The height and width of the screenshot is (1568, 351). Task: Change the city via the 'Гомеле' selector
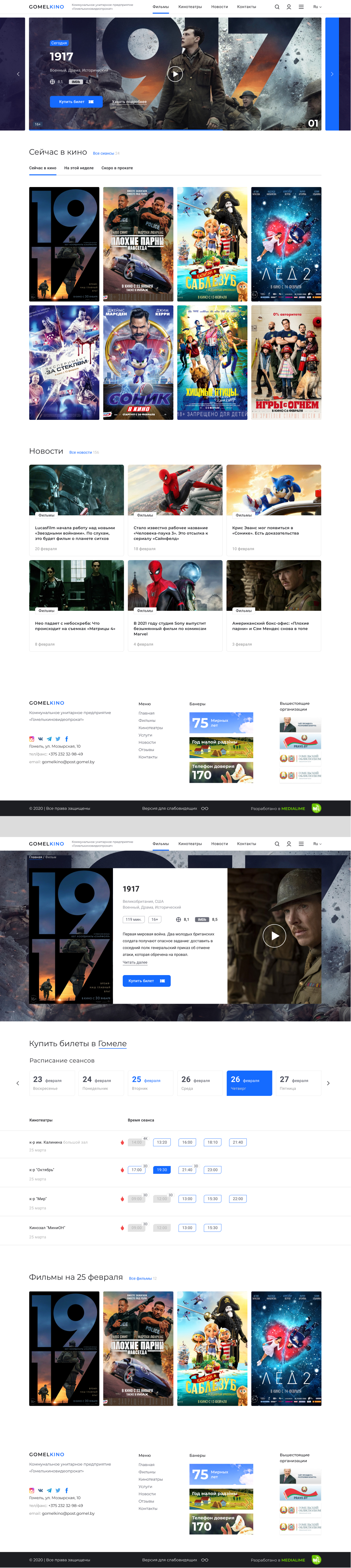(x=113, y=1043)
